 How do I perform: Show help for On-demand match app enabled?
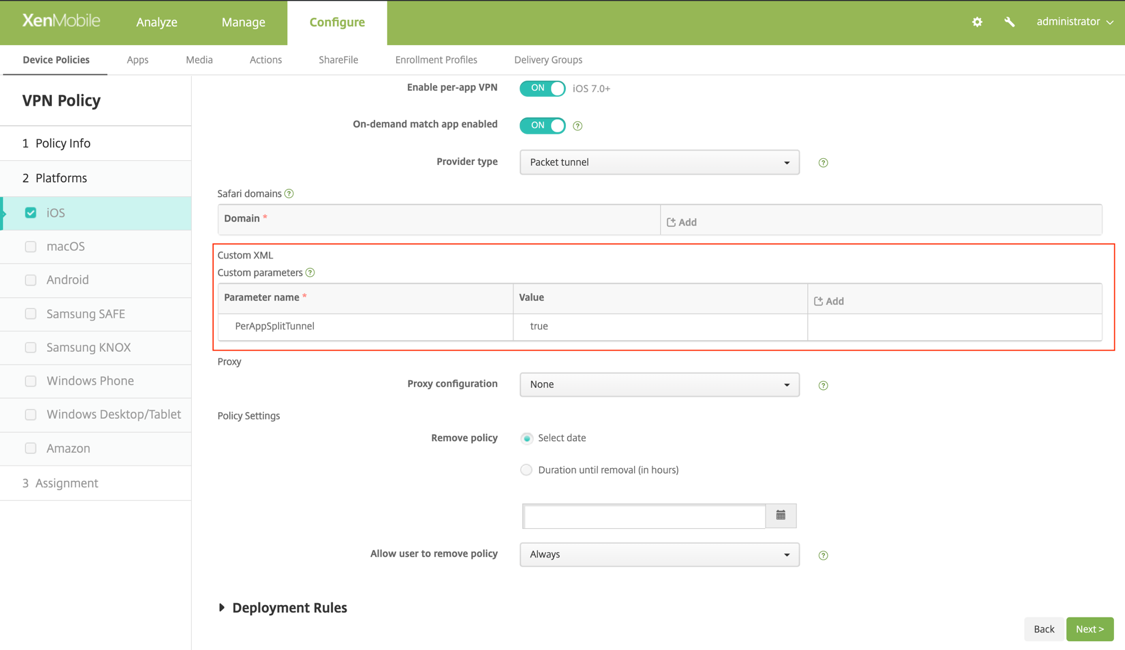[578, 126]
